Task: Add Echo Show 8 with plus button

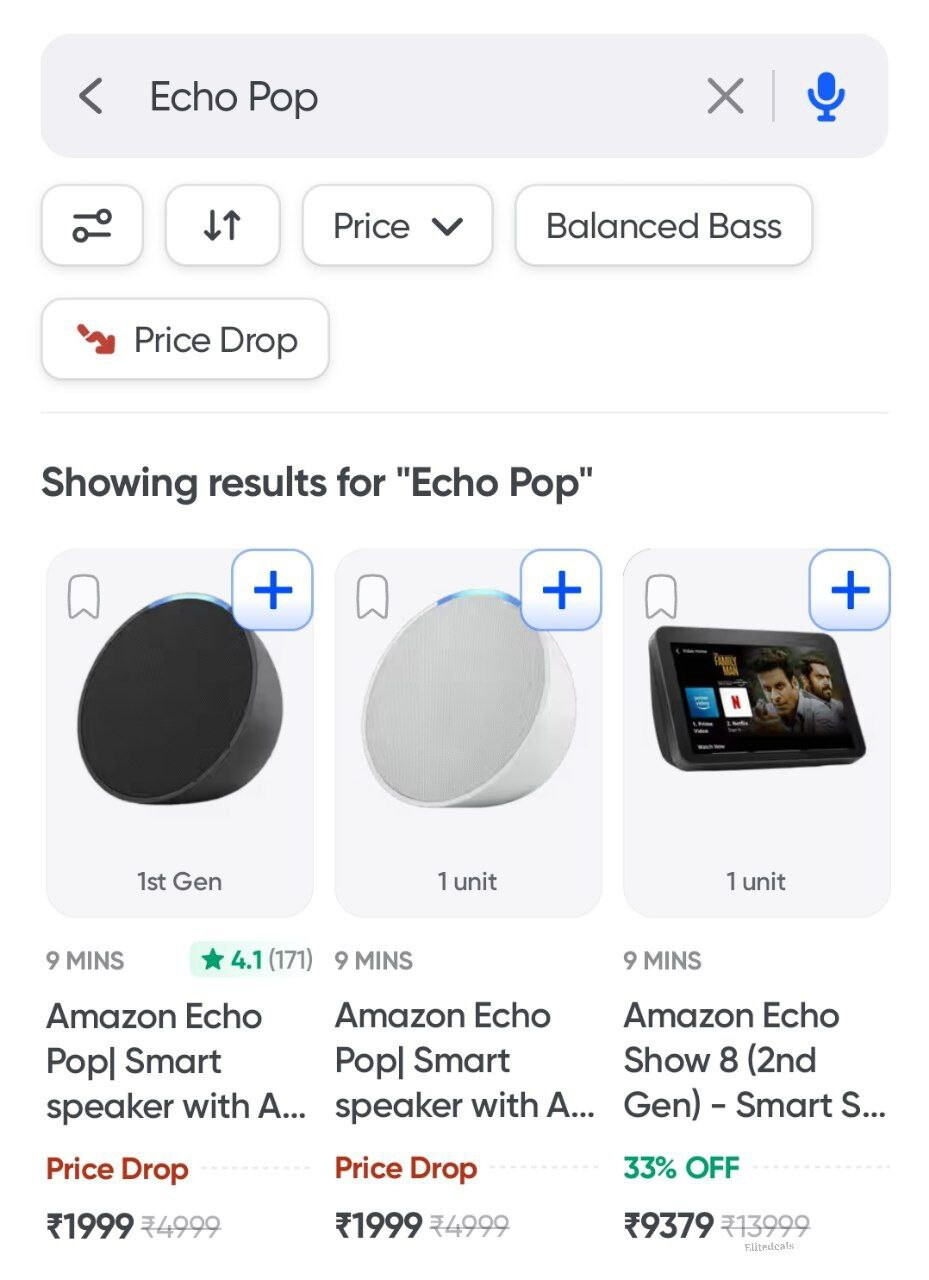Action: (x=850, y=591)
